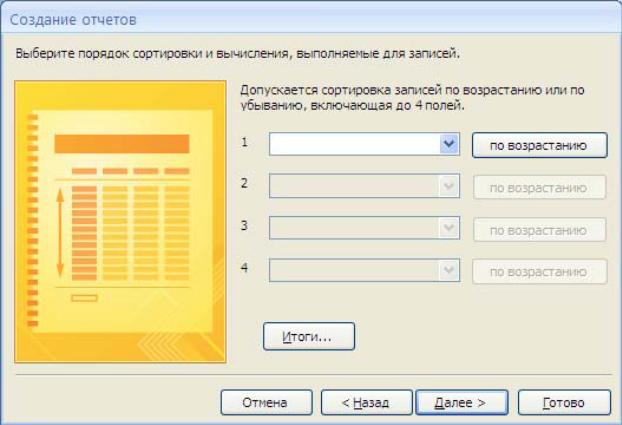Click the disabled sort order button for row 3
Viewport: 622px width, 425px height.
click(x=539, y=230)
